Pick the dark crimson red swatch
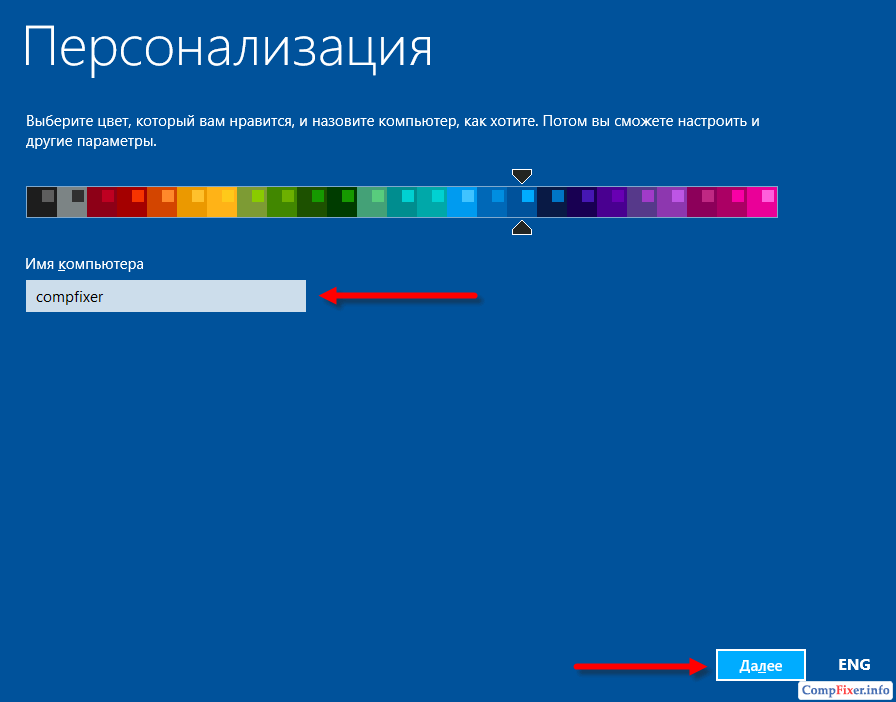Image resolution: width=896 pixels, height=702 pixels. 102,202
